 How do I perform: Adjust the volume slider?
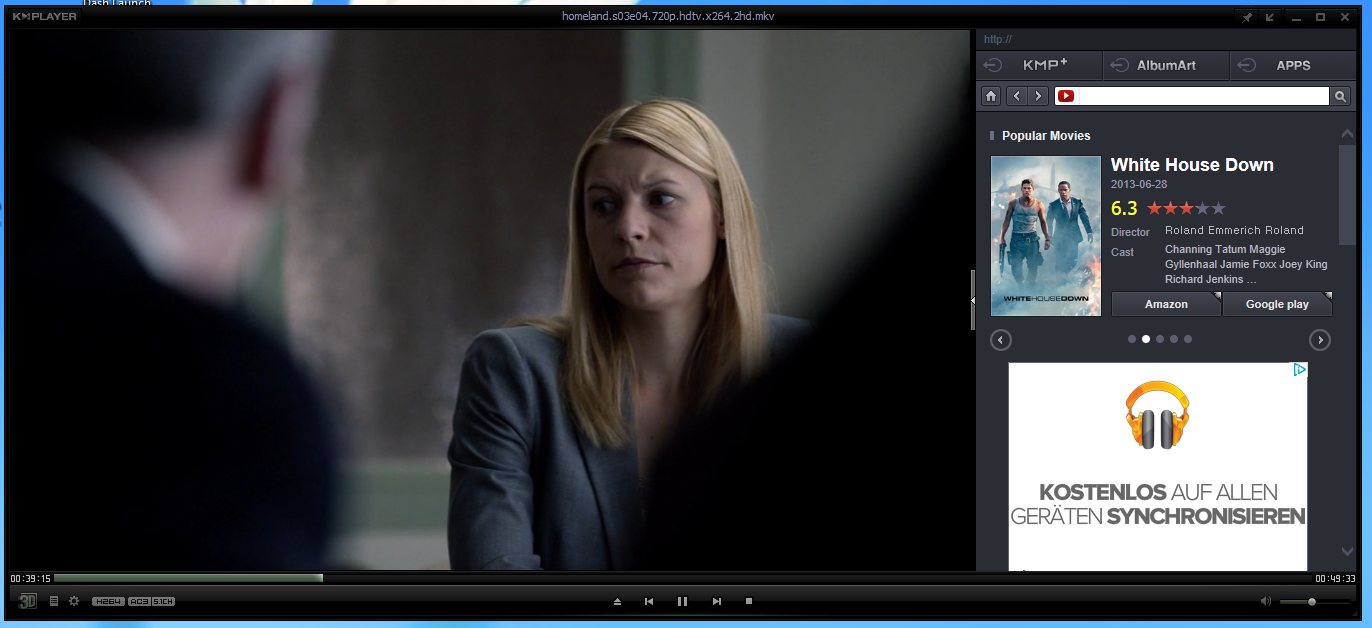(x=1311, y=601)
